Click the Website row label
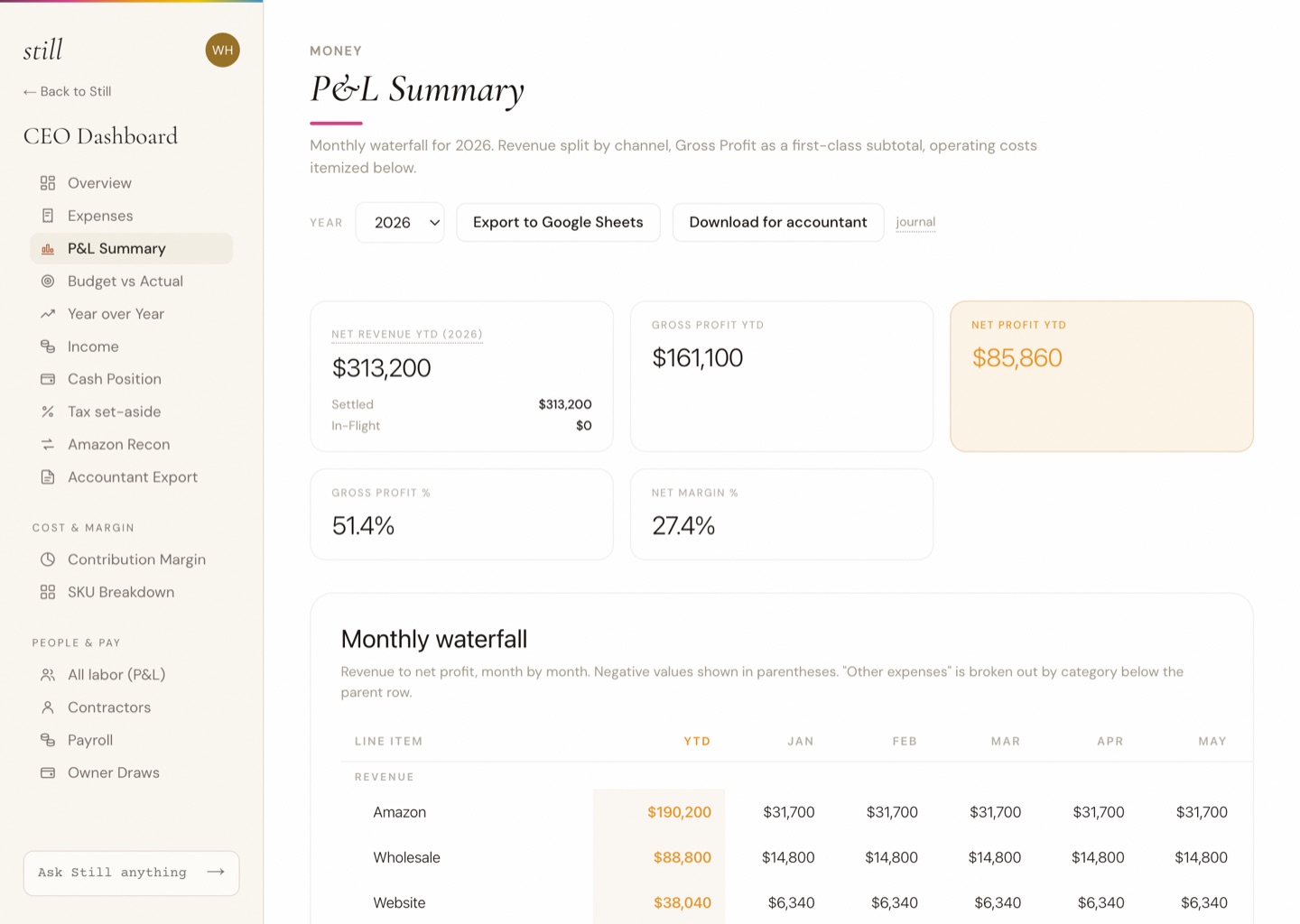 coord(399,902)
